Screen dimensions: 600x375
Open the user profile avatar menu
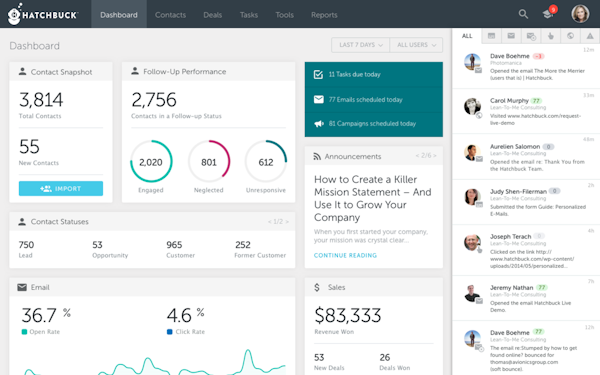580,14
